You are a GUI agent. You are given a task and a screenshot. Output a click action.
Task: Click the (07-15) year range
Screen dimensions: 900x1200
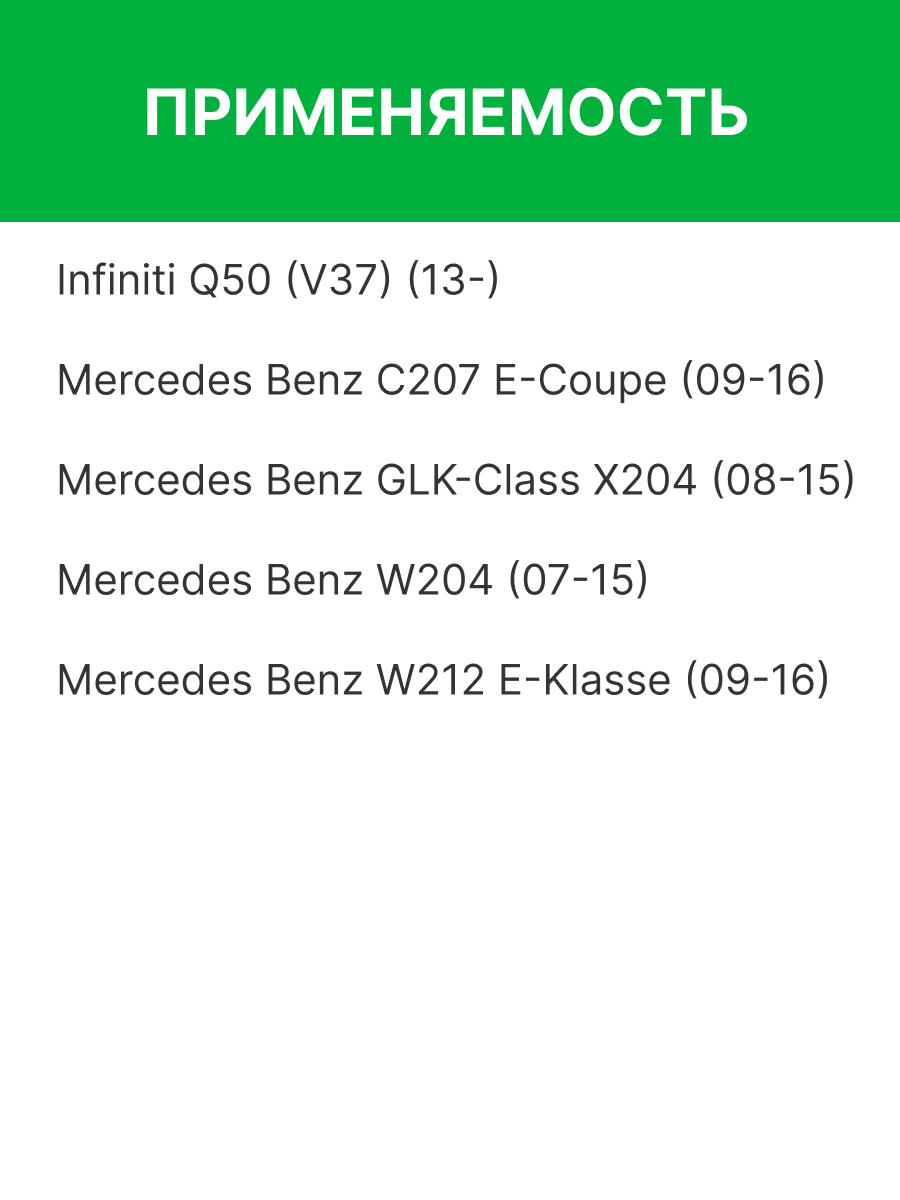coord(578,581)
